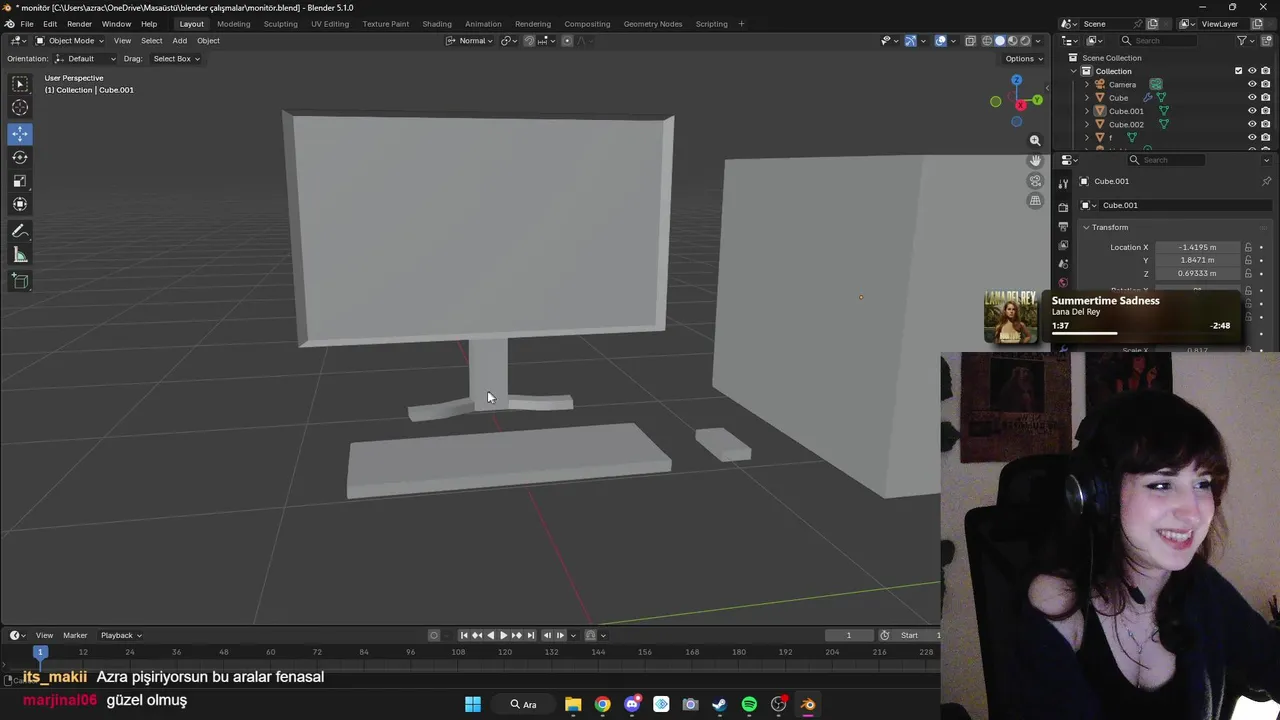The width and height of the screenshot is (1280, 720).
Task: Open the Windows Start menu
Action: pyautogui.click(x=473, y=704)
